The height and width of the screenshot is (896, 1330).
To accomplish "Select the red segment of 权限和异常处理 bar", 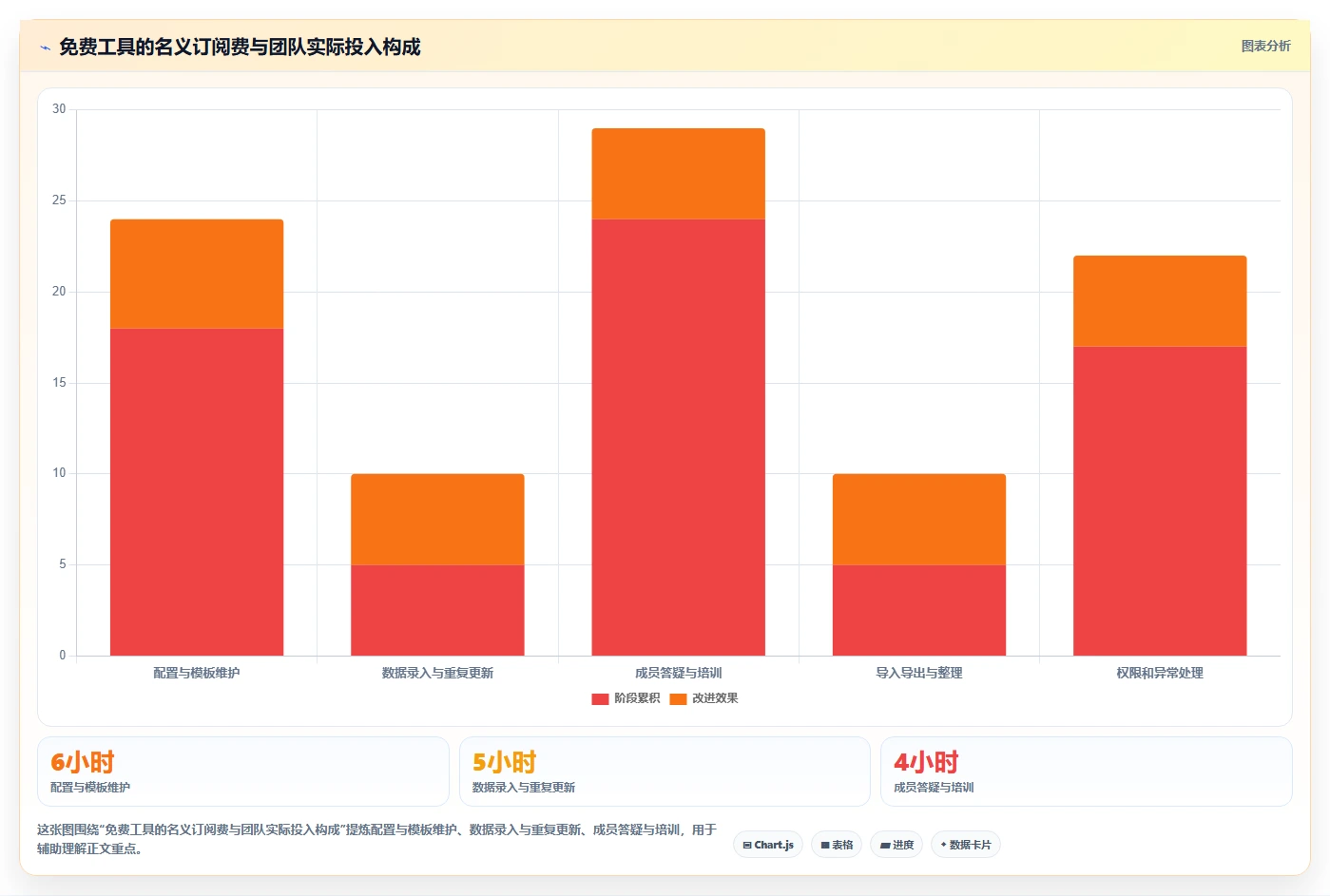I will (1160, 501).
